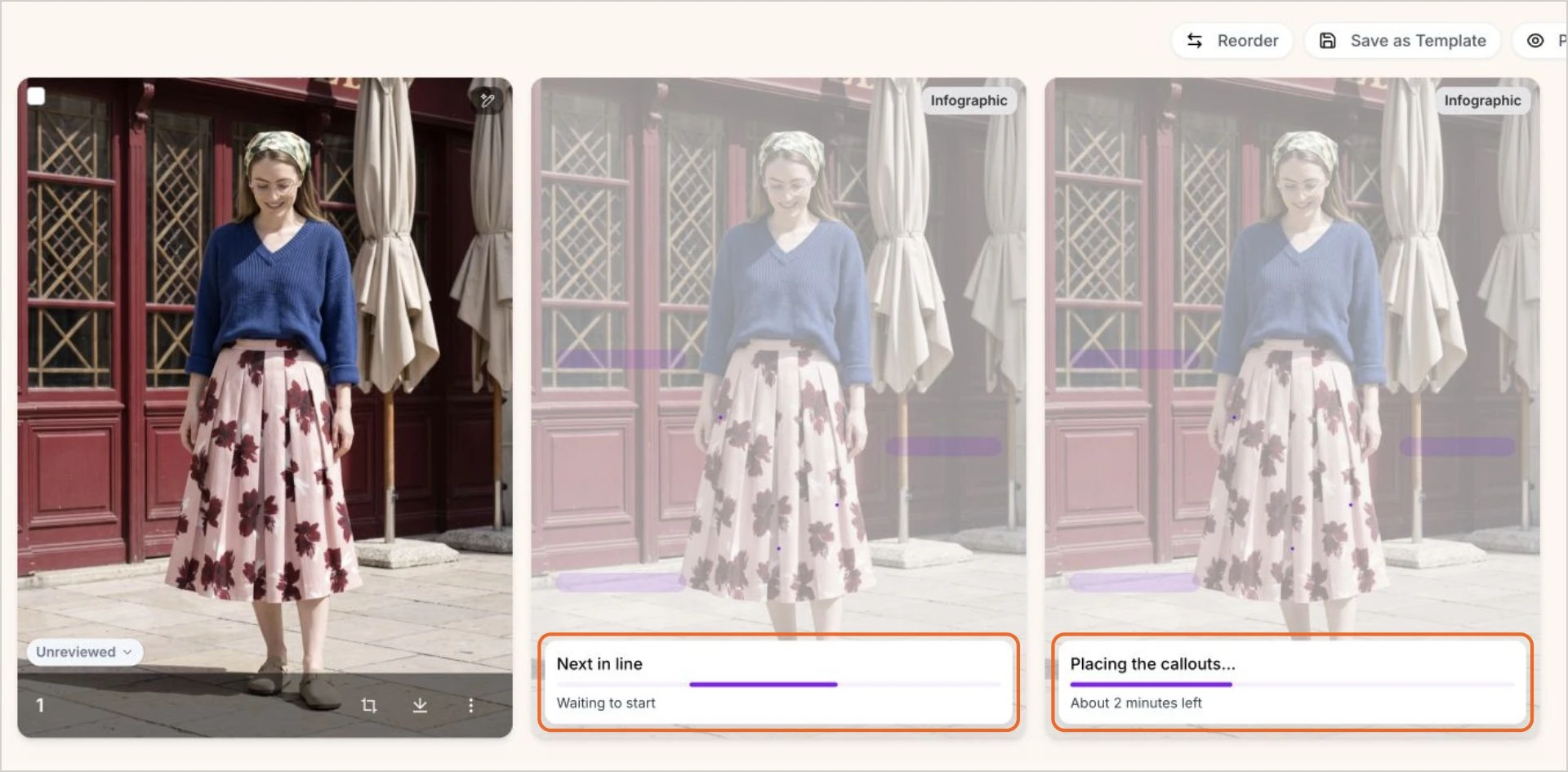Download image 1 using the download icon
The width and height of the screenshot is (1568, 772).
(x=420, y=705)
